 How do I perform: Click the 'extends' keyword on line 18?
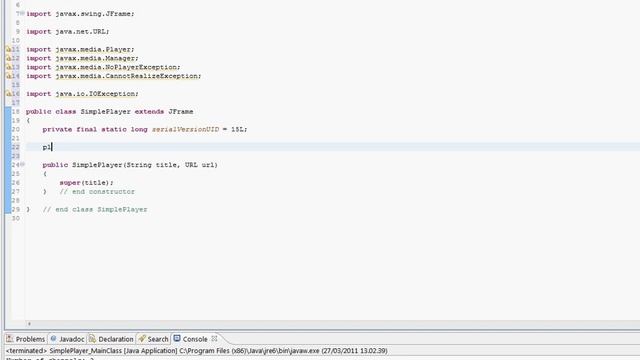149,111
